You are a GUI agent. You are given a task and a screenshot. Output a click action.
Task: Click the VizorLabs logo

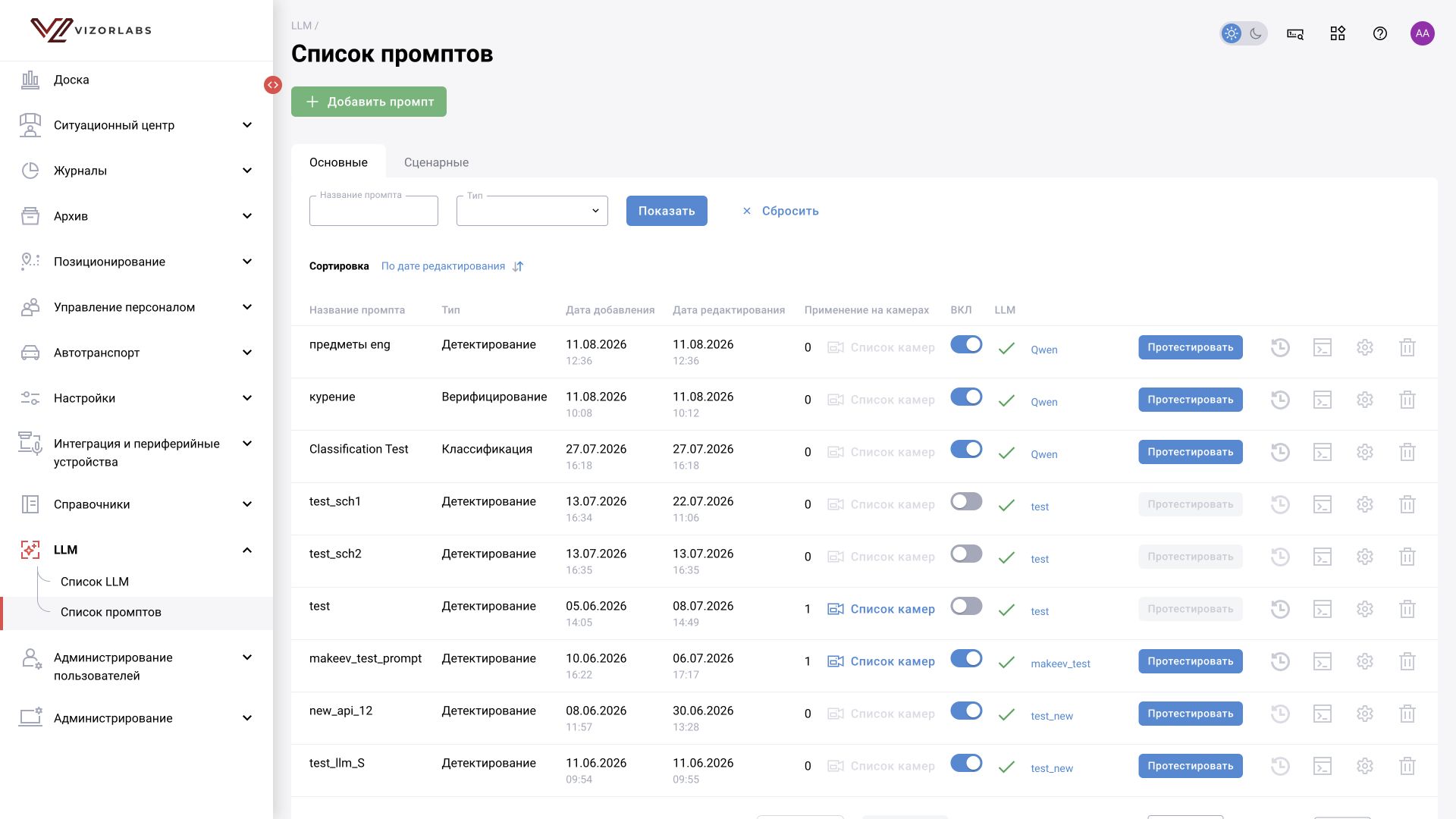91,30
